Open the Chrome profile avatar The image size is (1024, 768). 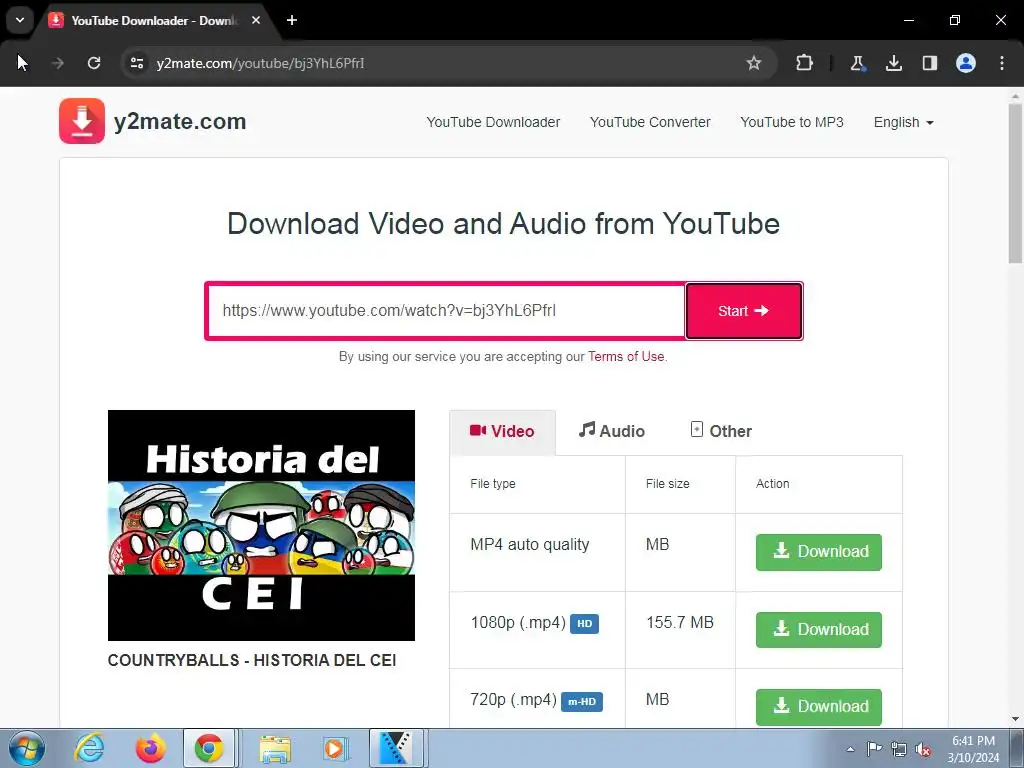click(x=966, y=63)
